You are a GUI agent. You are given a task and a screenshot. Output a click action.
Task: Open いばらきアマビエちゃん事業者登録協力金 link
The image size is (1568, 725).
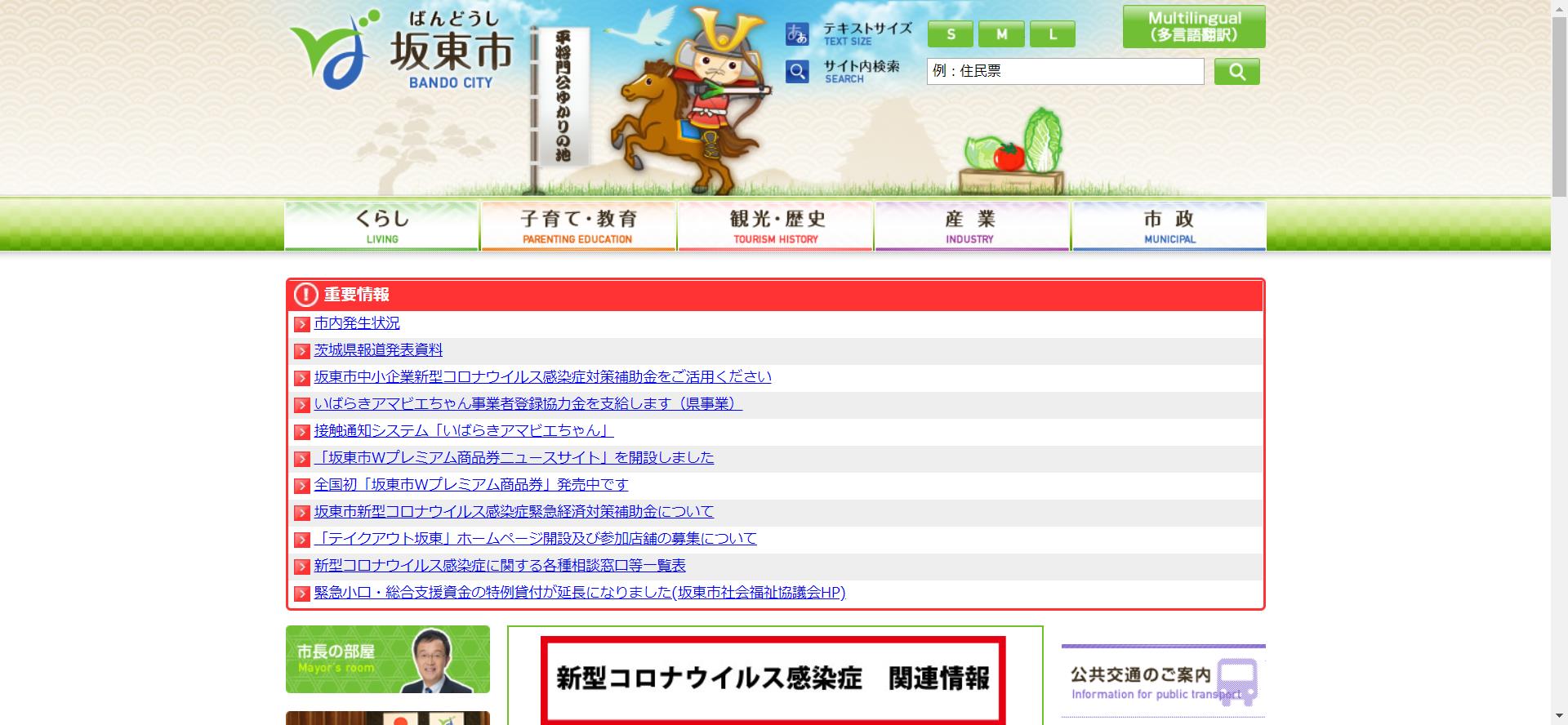click(x=528, y=404)
